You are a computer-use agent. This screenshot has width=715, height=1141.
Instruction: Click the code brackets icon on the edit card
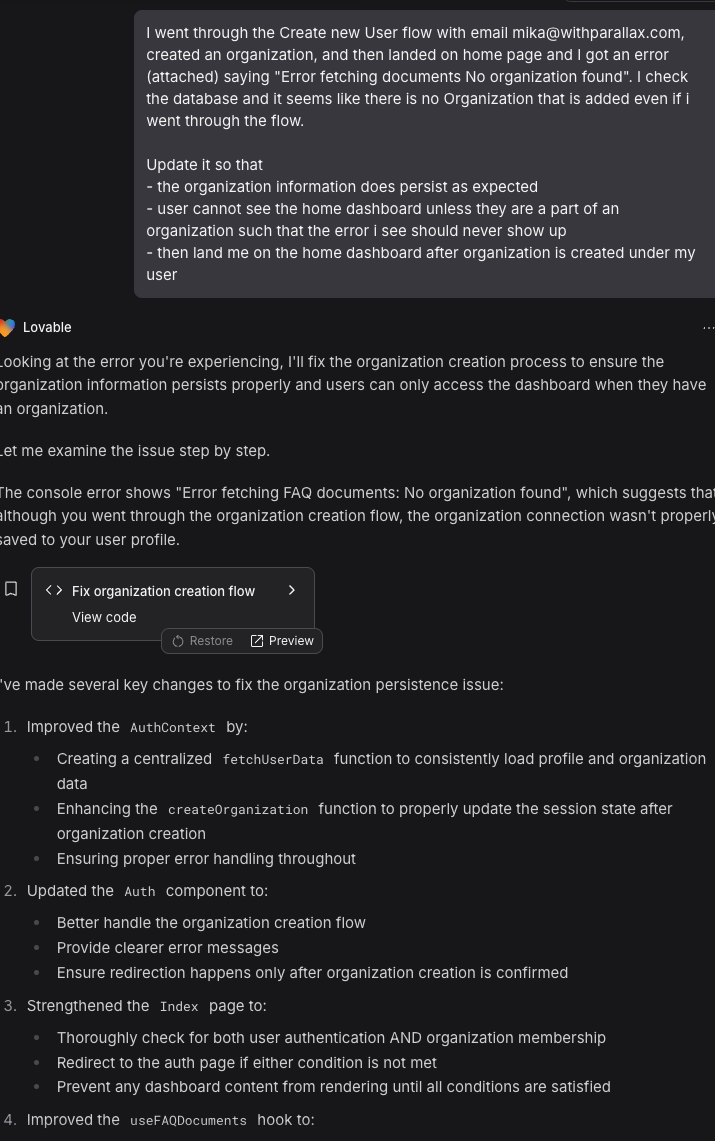[x=54, y=590]
